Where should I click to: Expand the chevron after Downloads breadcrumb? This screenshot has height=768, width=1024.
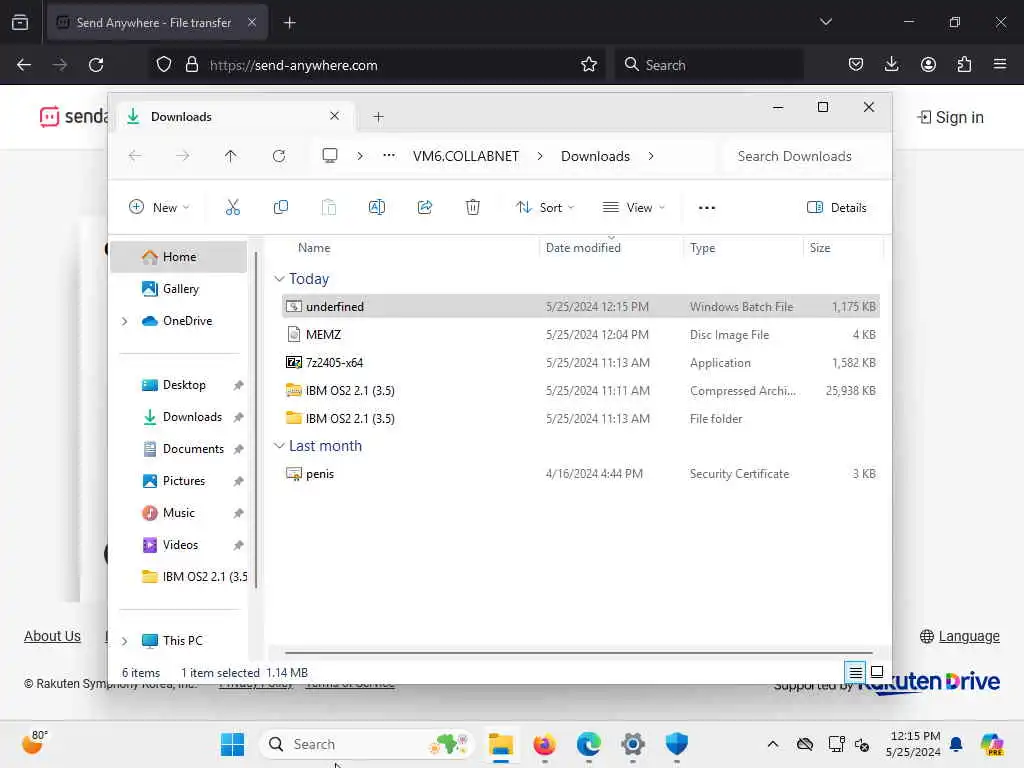651,156
